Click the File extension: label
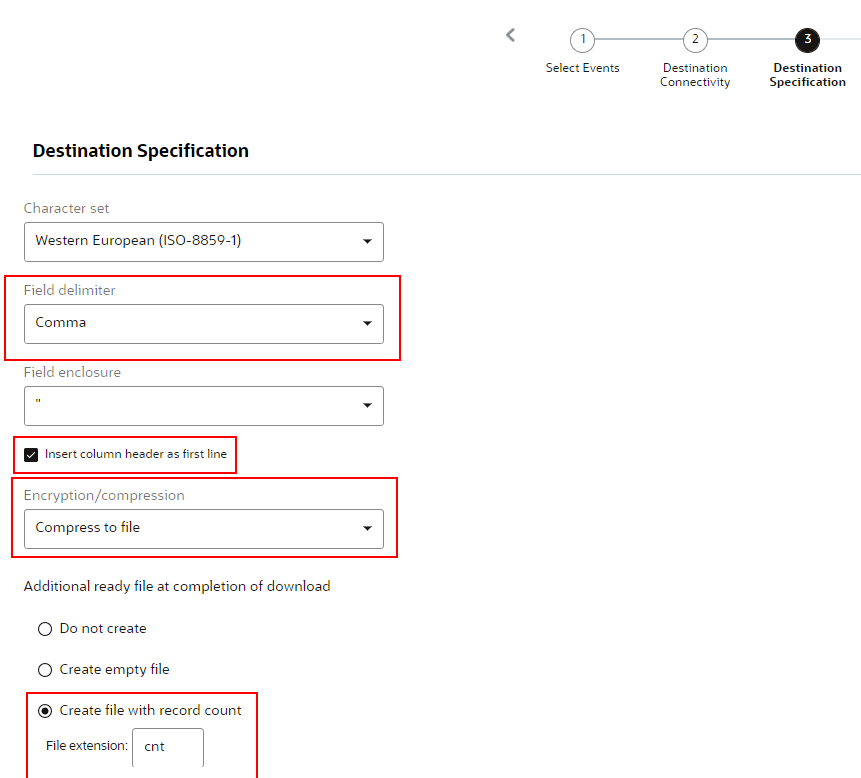 [87, 746]
